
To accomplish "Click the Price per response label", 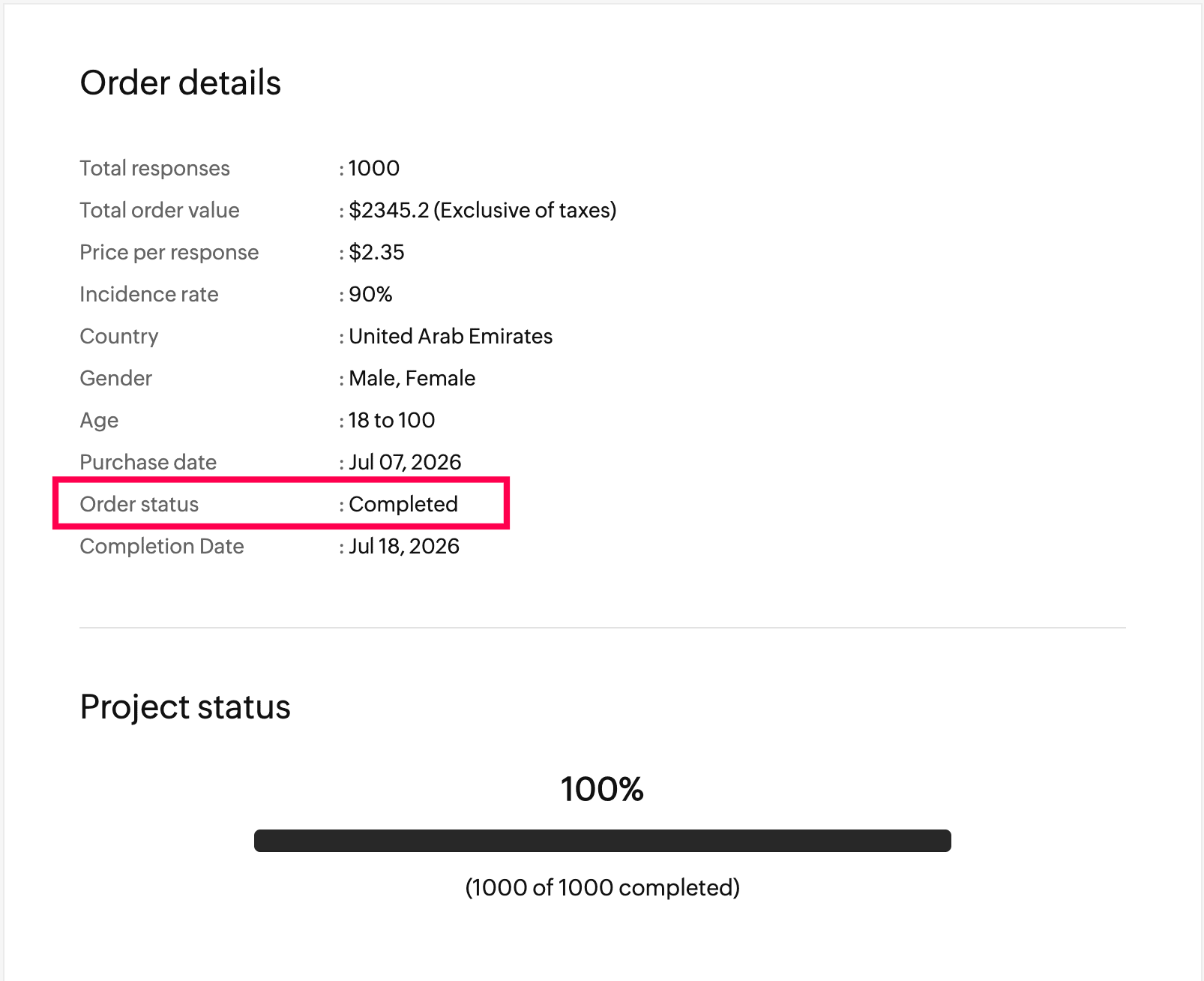I will coord(169,252).
